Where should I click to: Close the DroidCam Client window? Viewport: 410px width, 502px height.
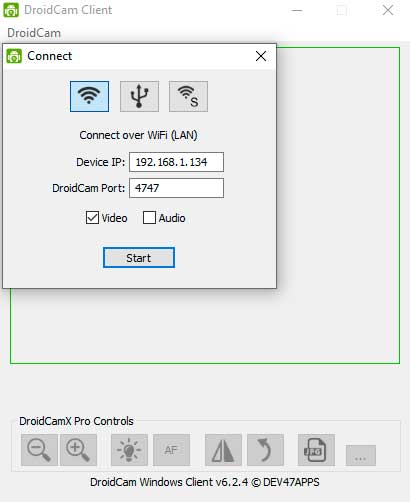tap(388, 10)
